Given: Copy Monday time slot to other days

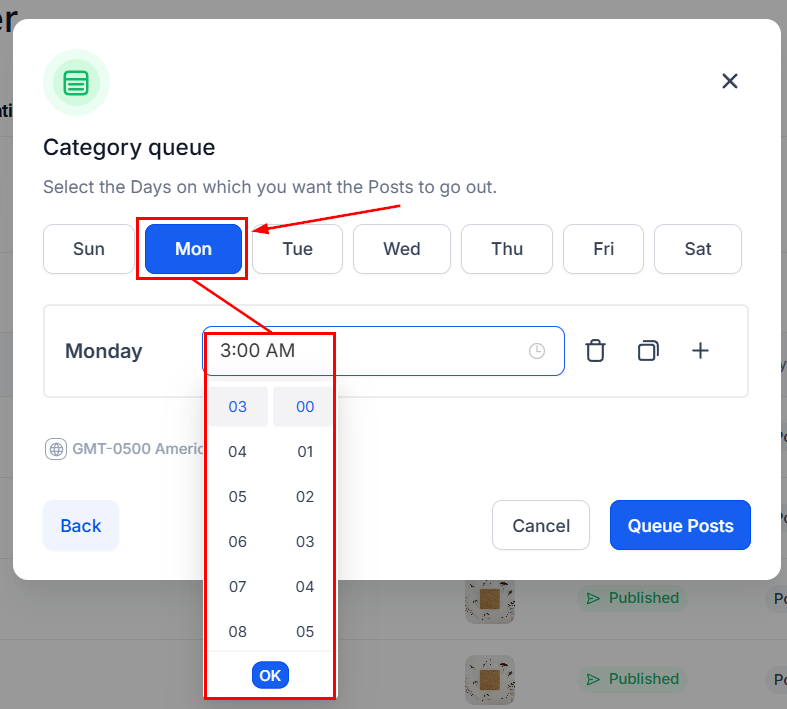Looking at the screenshot, I should (x=648, y=351).
